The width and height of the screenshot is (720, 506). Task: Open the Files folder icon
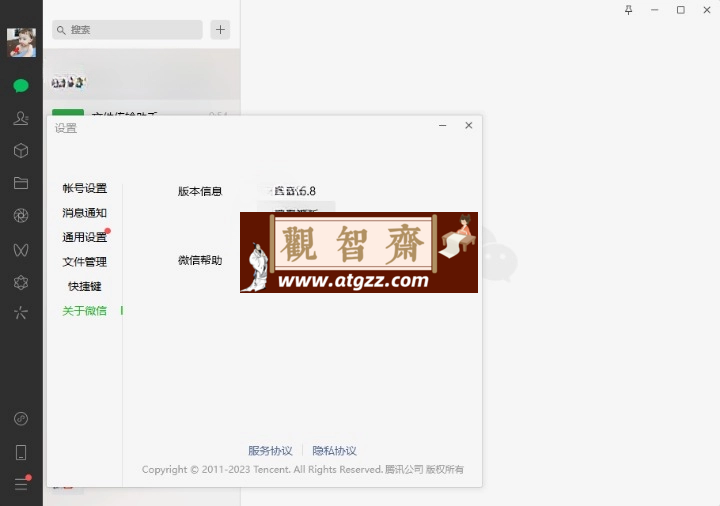[21, 183]
